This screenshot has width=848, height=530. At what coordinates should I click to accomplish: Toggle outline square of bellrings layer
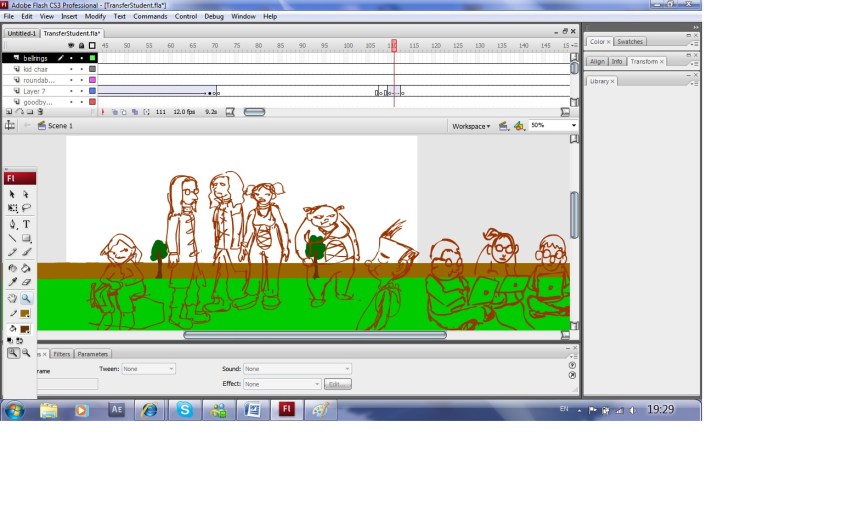(92, 58)
